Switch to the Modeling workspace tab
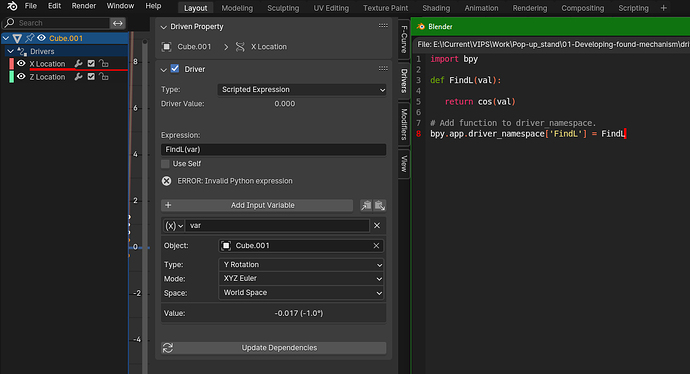 coord(237,8)
